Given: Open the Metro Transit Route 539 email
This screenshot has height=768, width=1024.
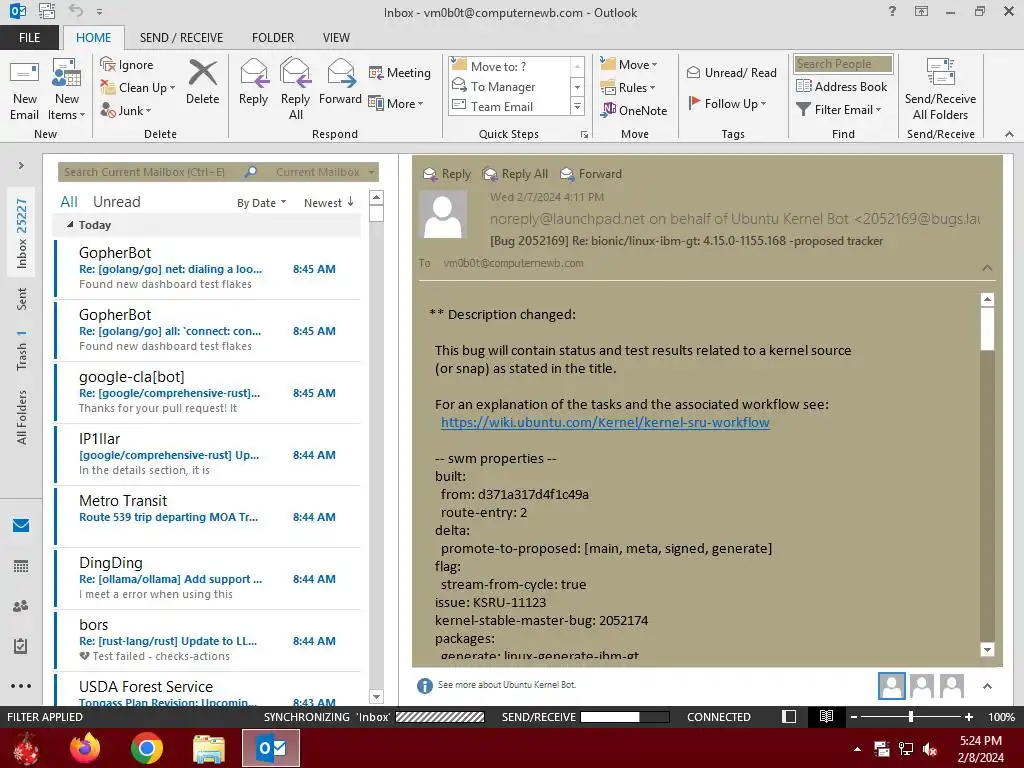Looking at the screenshot, I should click(208, 517).
